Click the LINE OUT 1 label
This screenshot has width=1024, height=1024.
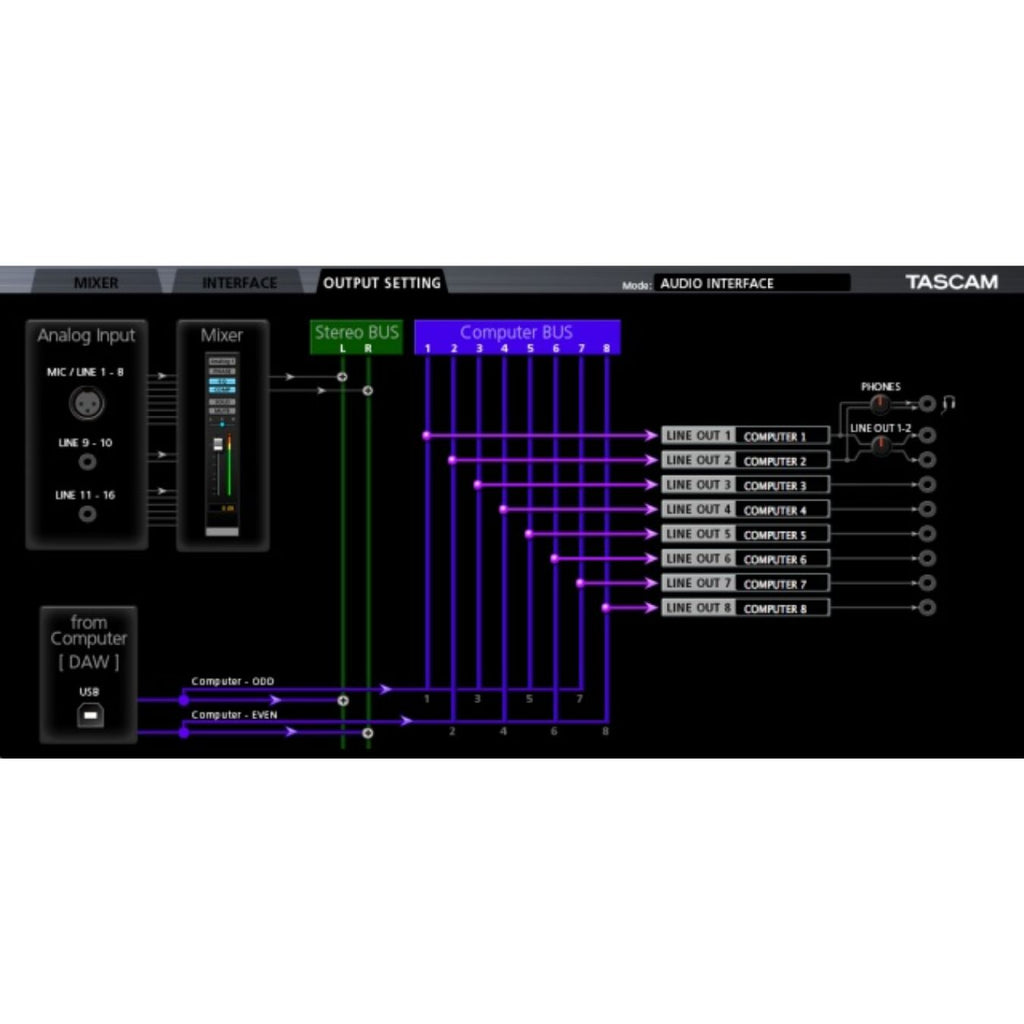[x=698, y=436]
